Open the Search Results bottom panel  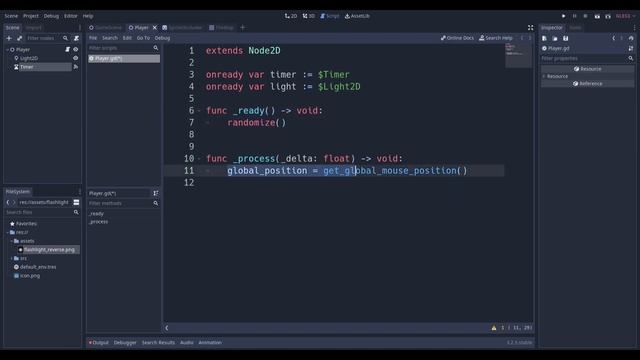click(x=158, y=342)
